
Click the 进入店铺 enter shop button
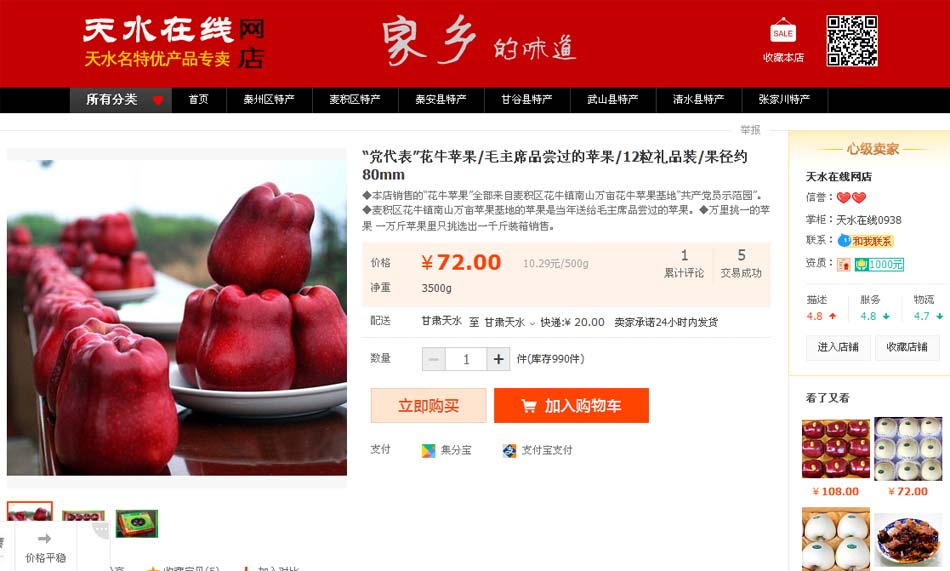tap(838, 347)
